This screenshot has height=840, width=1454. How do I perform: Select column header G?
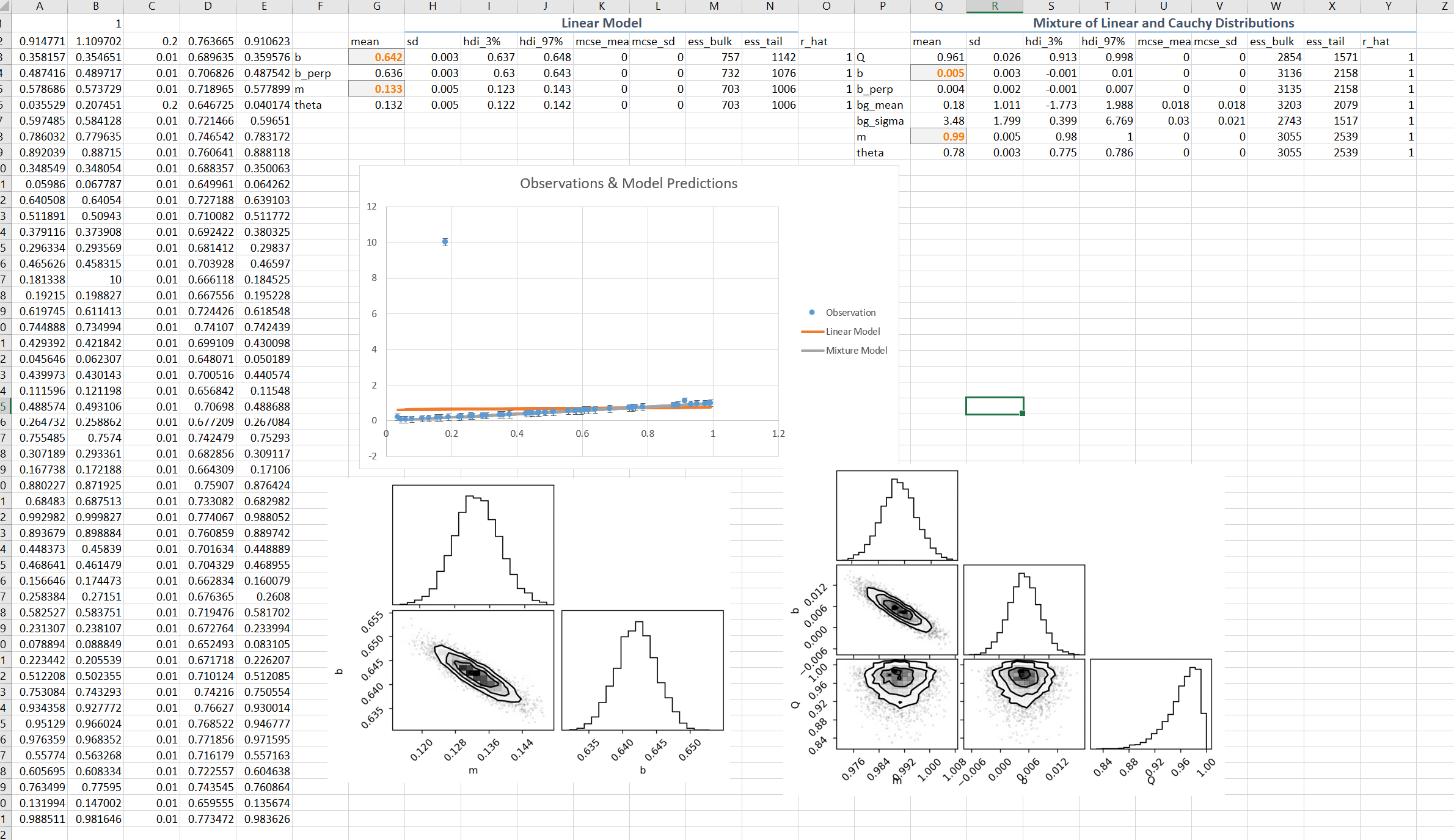(376, 6)
